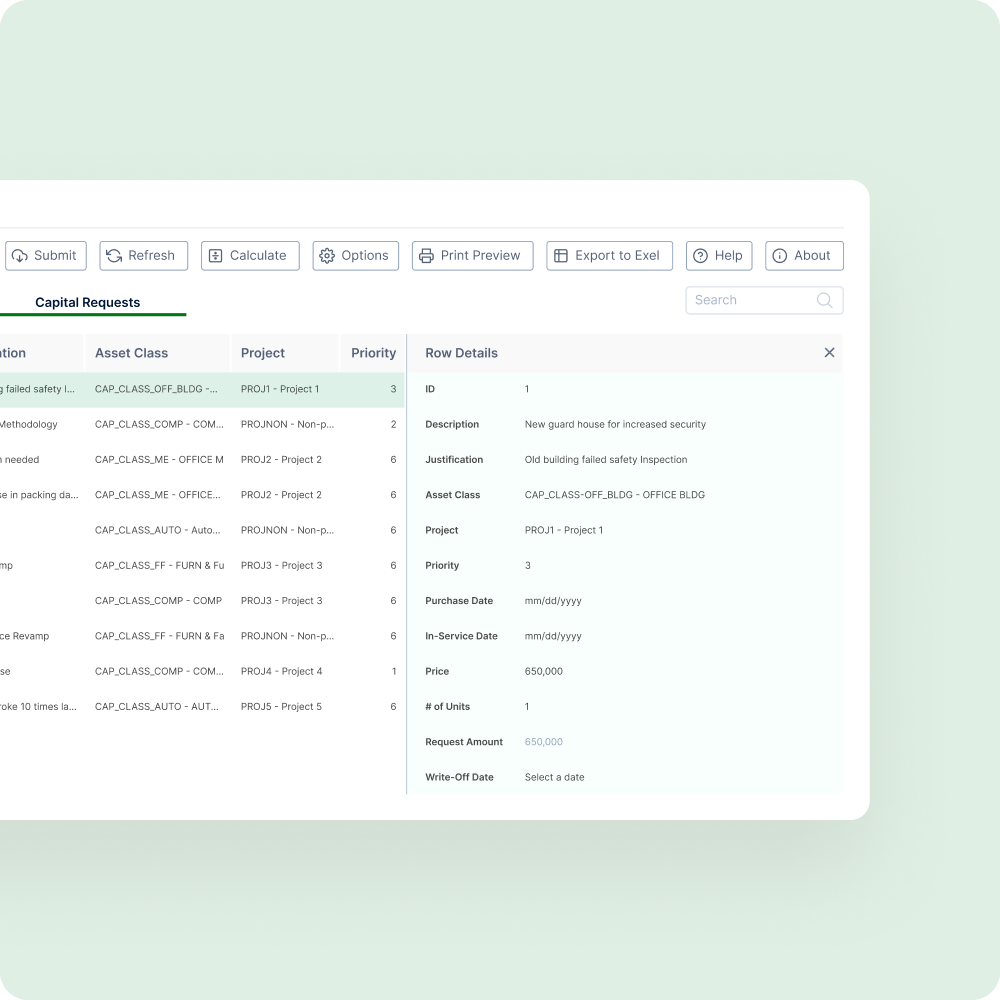This screenshot has height=1000, width=1000.
Task: Close the Row Details panel
Action: [829, 353]
